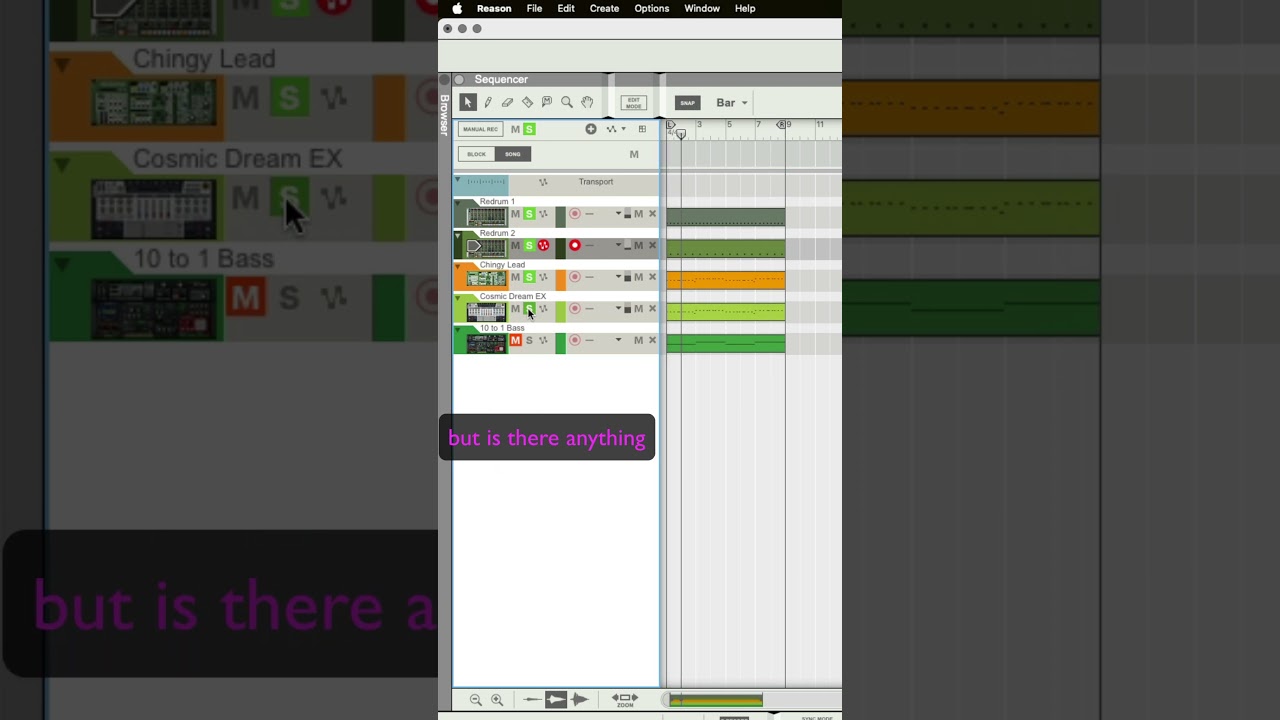This screenshot has width=1280, height=720.
Task: Click Redrum 2 device thumbnail
Action: 486,247
